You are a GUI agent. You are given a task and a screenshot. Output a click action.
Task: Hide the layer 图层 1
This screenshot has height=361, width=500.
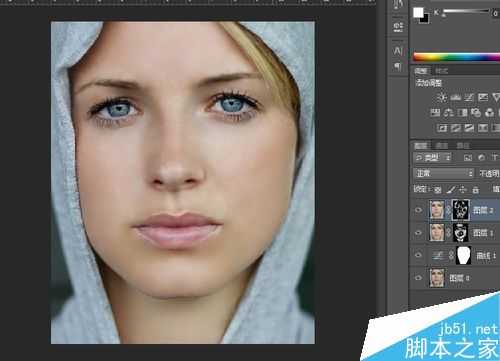pos(419,233)
